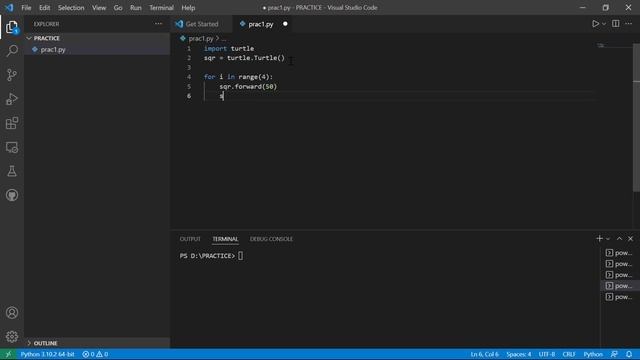
Task: Switch to the Get Started tab
Action: [x=201, y=24]
